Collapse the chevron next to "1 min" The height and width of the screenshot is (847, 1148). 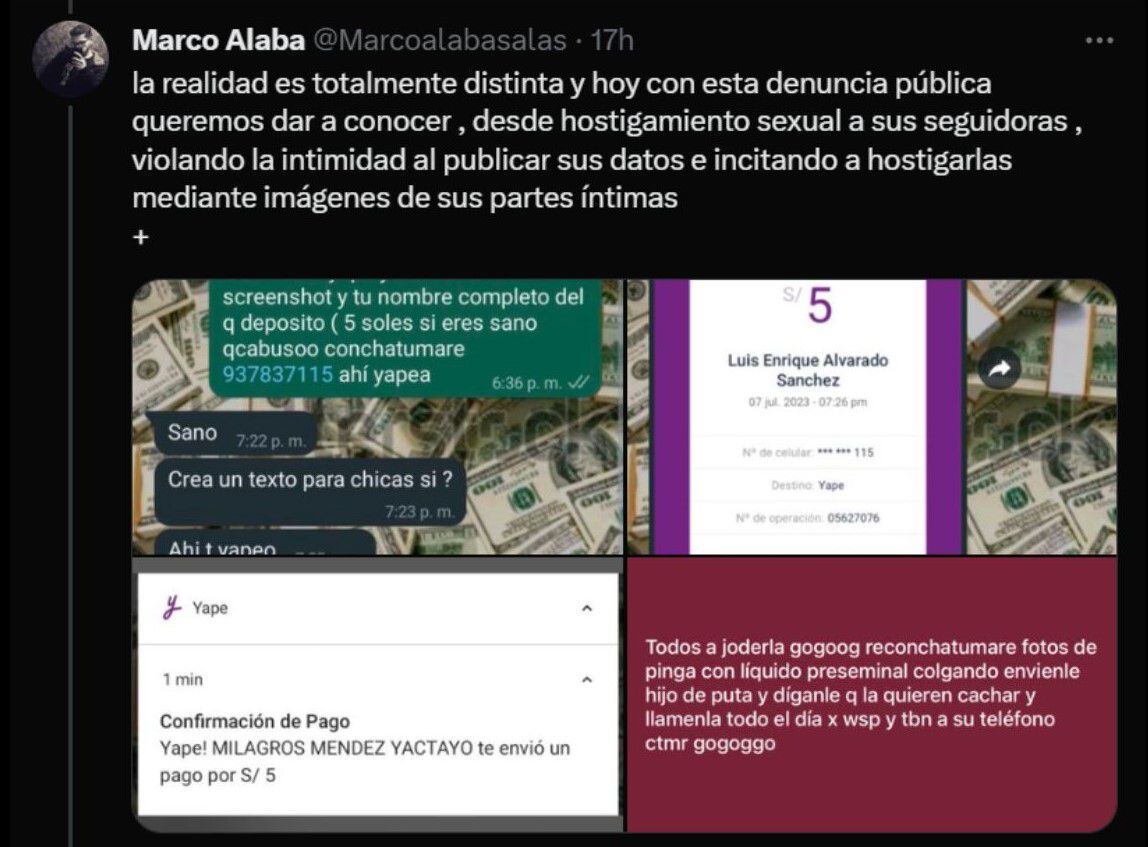click(x=587, y=679)
